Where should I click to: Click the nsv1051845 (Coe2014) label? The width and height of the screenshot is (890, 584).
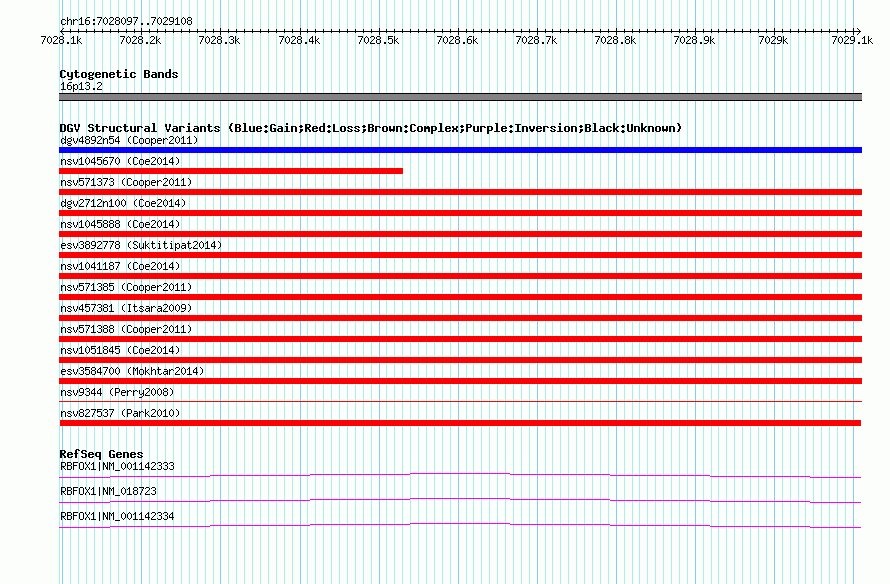(120, 350)
